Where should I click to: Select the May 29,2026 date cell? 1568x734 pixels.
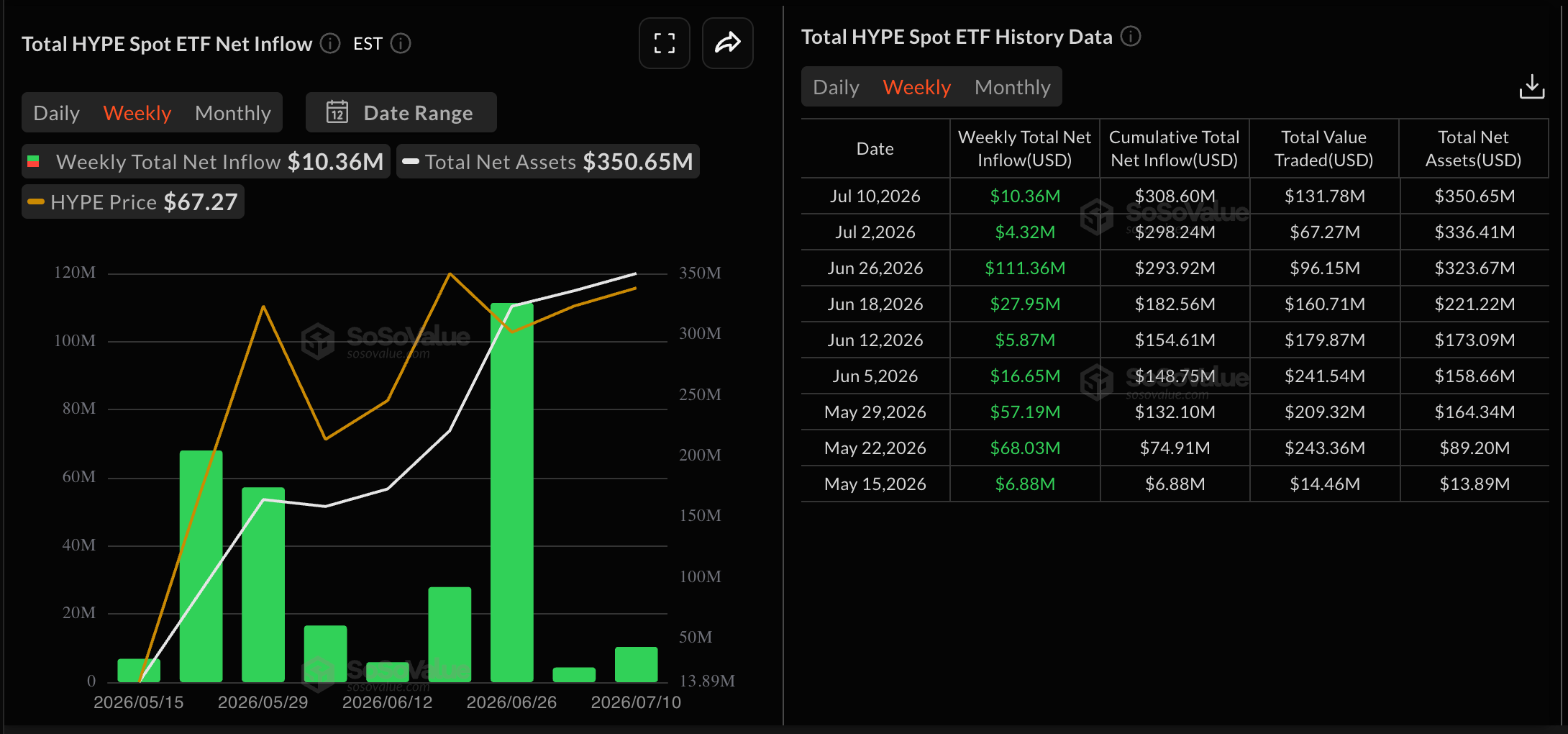(x=875, y=412)
